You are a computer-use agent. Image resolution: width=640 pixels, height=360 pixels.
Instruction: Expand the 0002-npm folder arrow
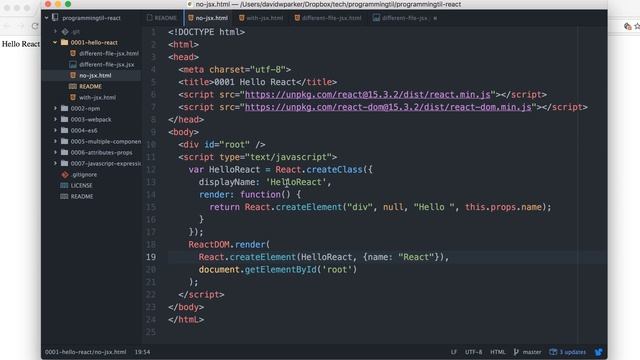click(55, 108)
